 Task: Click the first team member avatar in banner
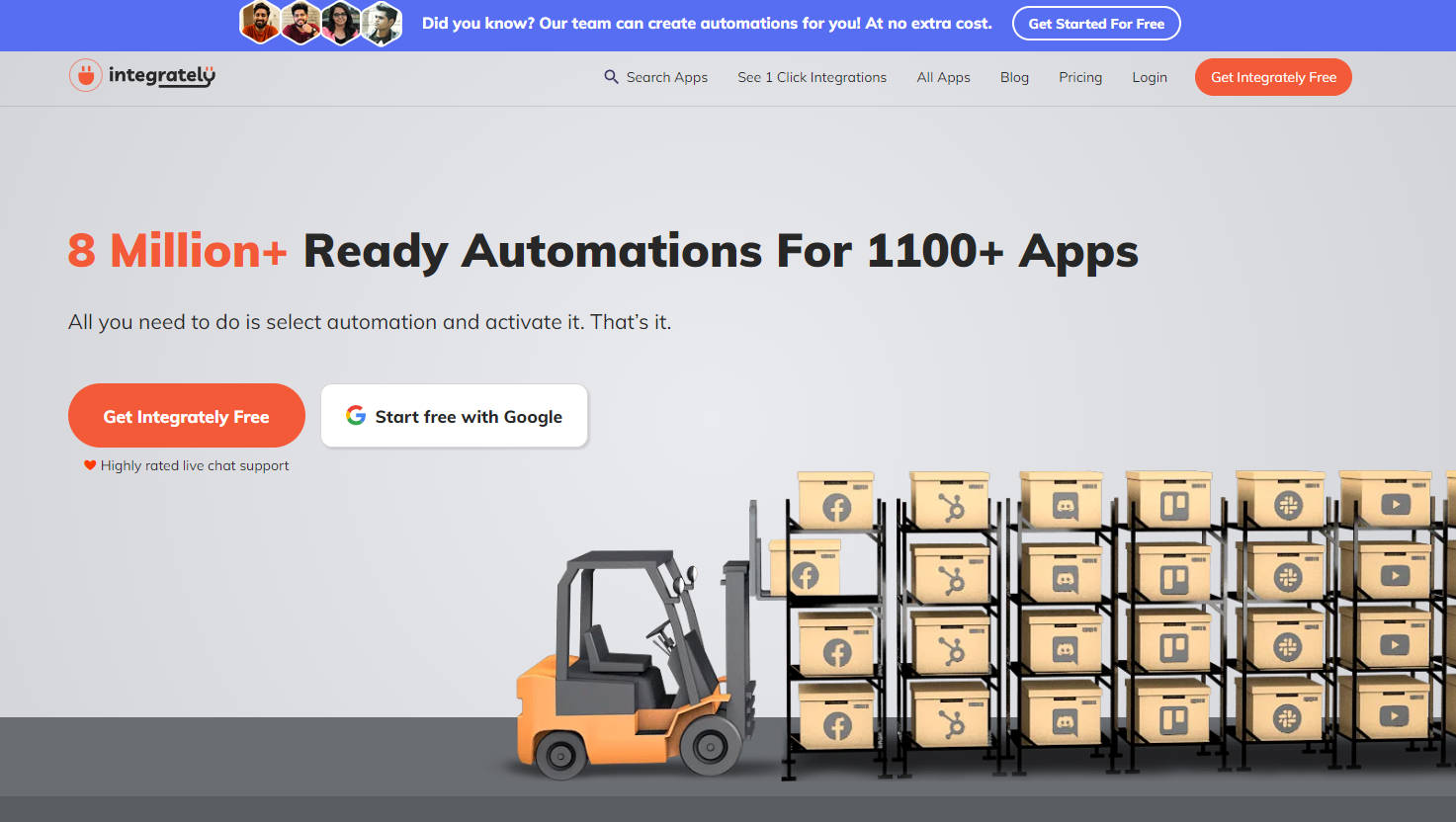(260, 23)
